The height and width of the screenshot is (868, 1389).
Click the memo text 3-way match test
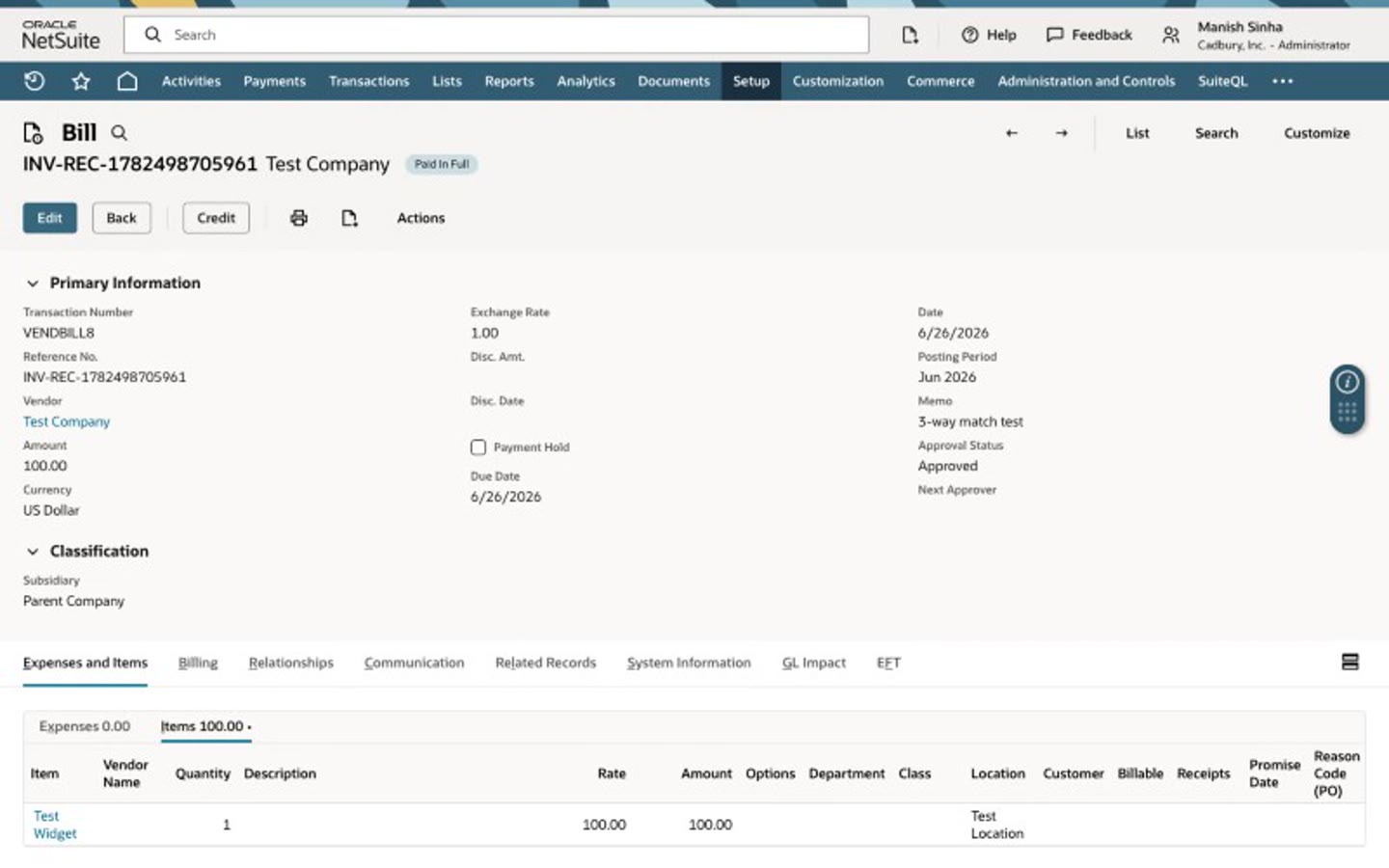[x=970, y=421]
